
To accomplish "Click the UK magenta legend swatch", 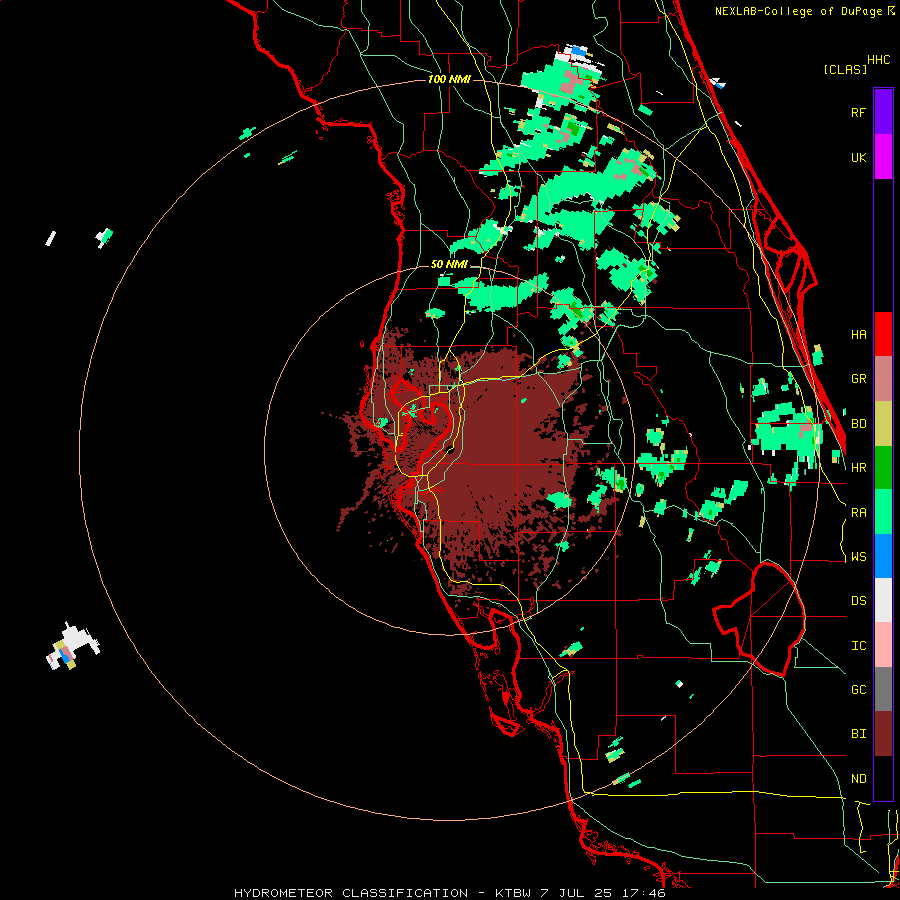I will (x=883, y=157).
